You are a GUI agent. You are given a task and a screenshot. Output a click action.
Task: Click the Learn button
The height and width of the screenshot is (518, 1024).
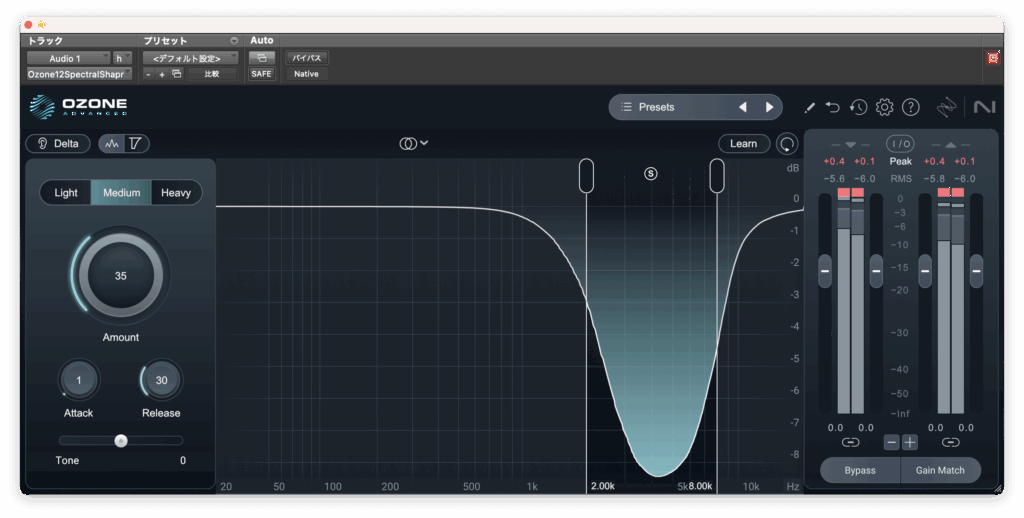coord(743,144)
